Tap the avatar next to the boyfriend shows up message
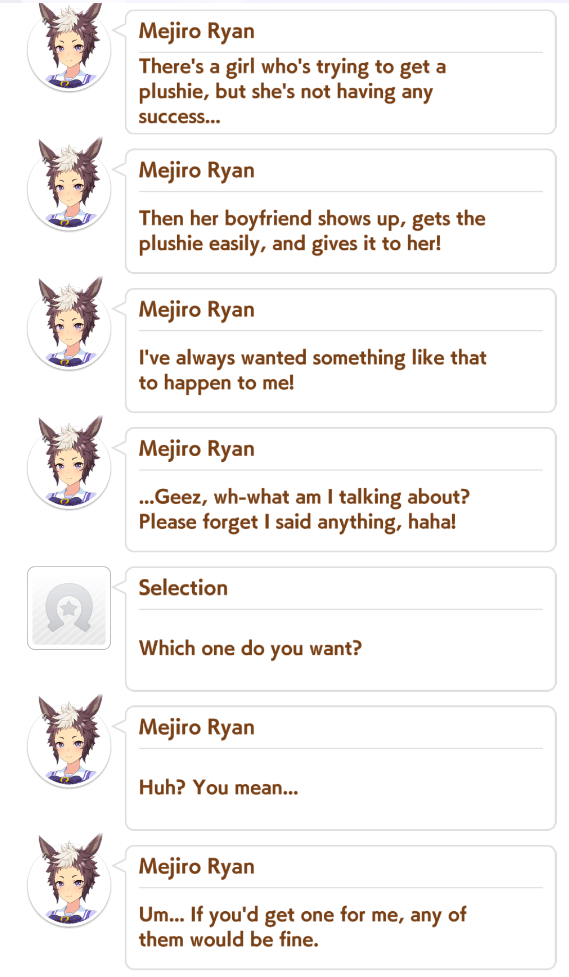 69,185
